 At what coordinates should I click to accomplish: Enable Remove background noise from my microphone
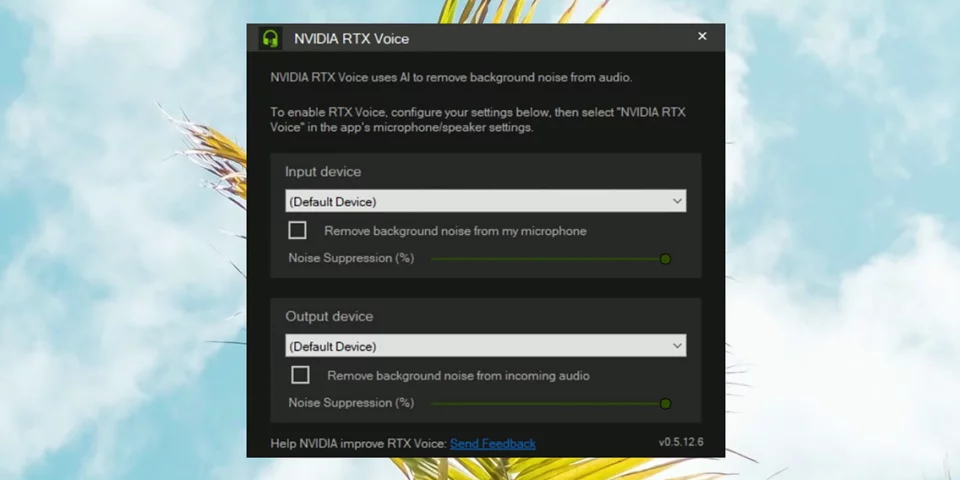(298, 230)
